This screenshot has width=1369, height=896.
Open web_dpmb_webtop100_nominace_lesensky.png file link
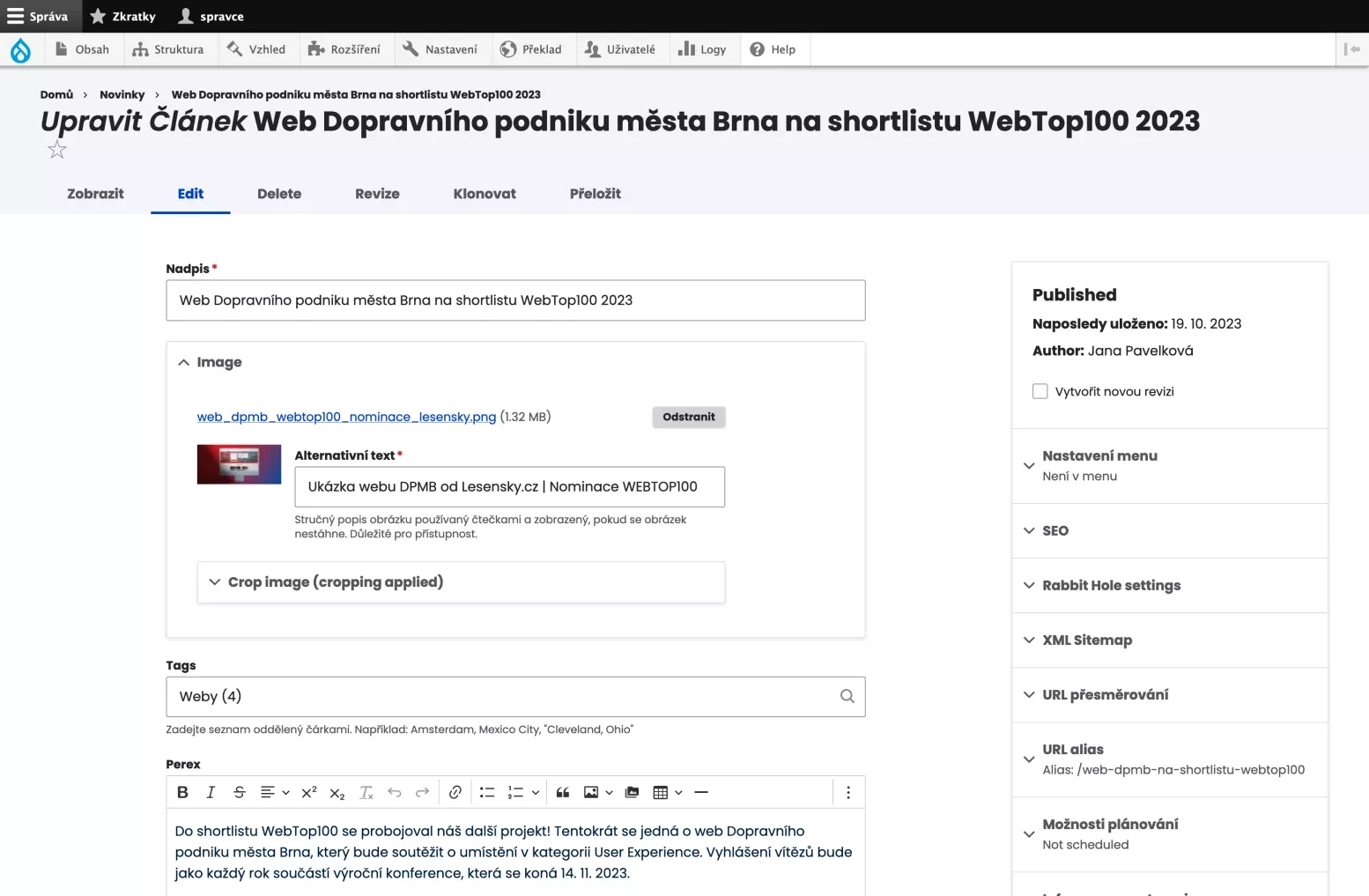[346, 417]
